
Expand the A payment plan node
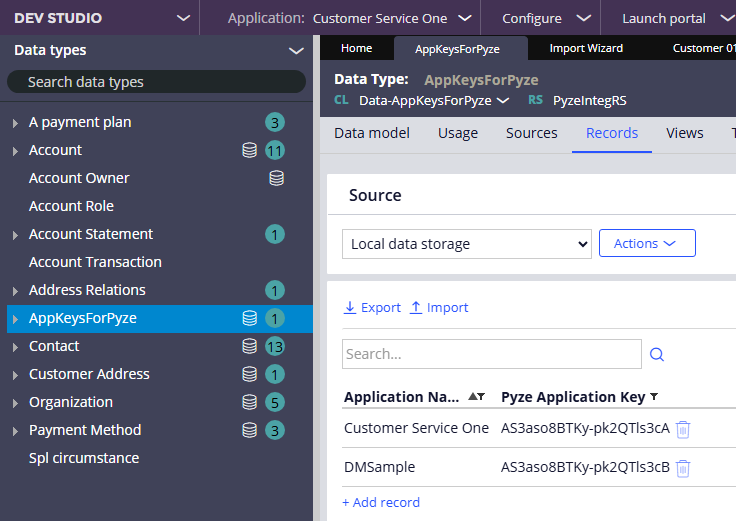[x=15, y=123]
